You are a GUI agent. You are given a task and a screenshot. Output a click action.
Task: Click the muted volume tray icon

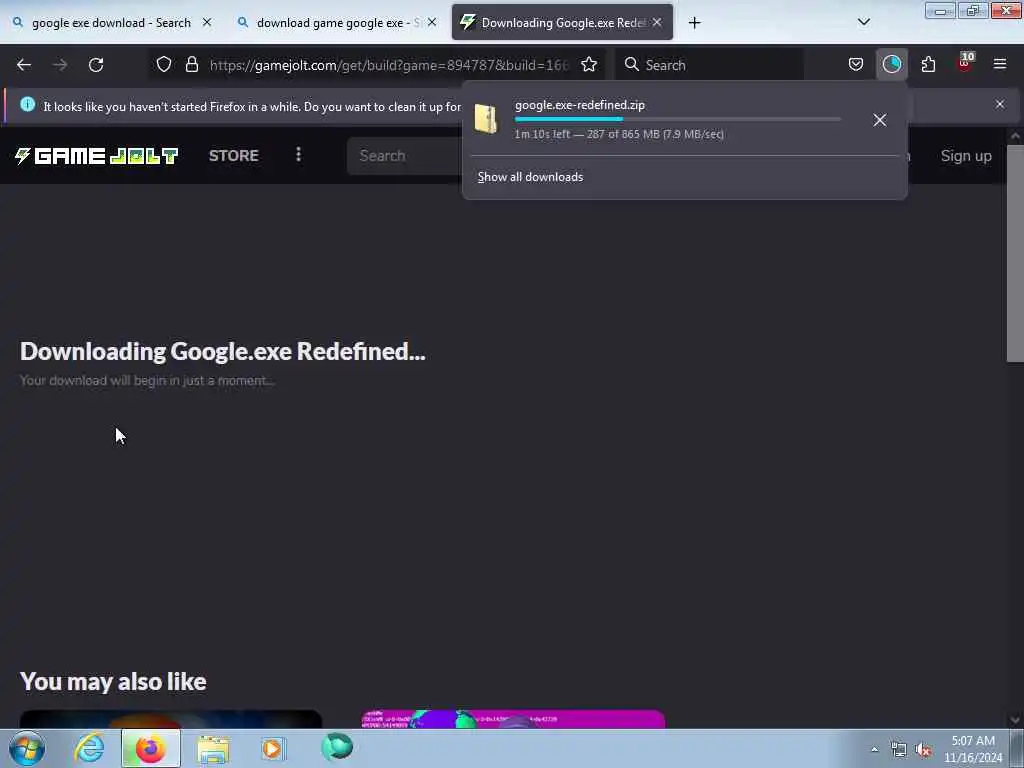924,750
